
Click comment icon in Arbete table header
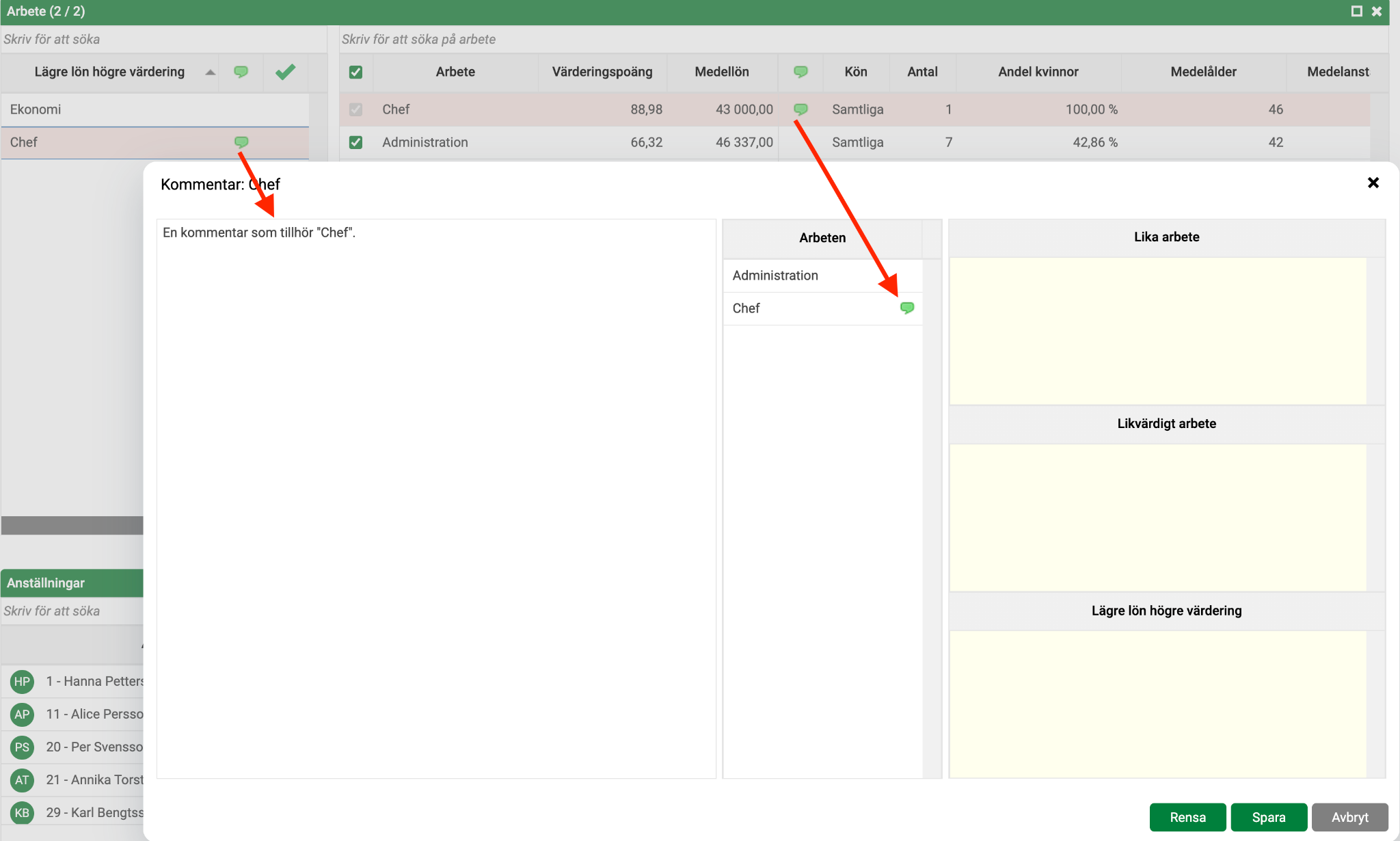point(800,72)
